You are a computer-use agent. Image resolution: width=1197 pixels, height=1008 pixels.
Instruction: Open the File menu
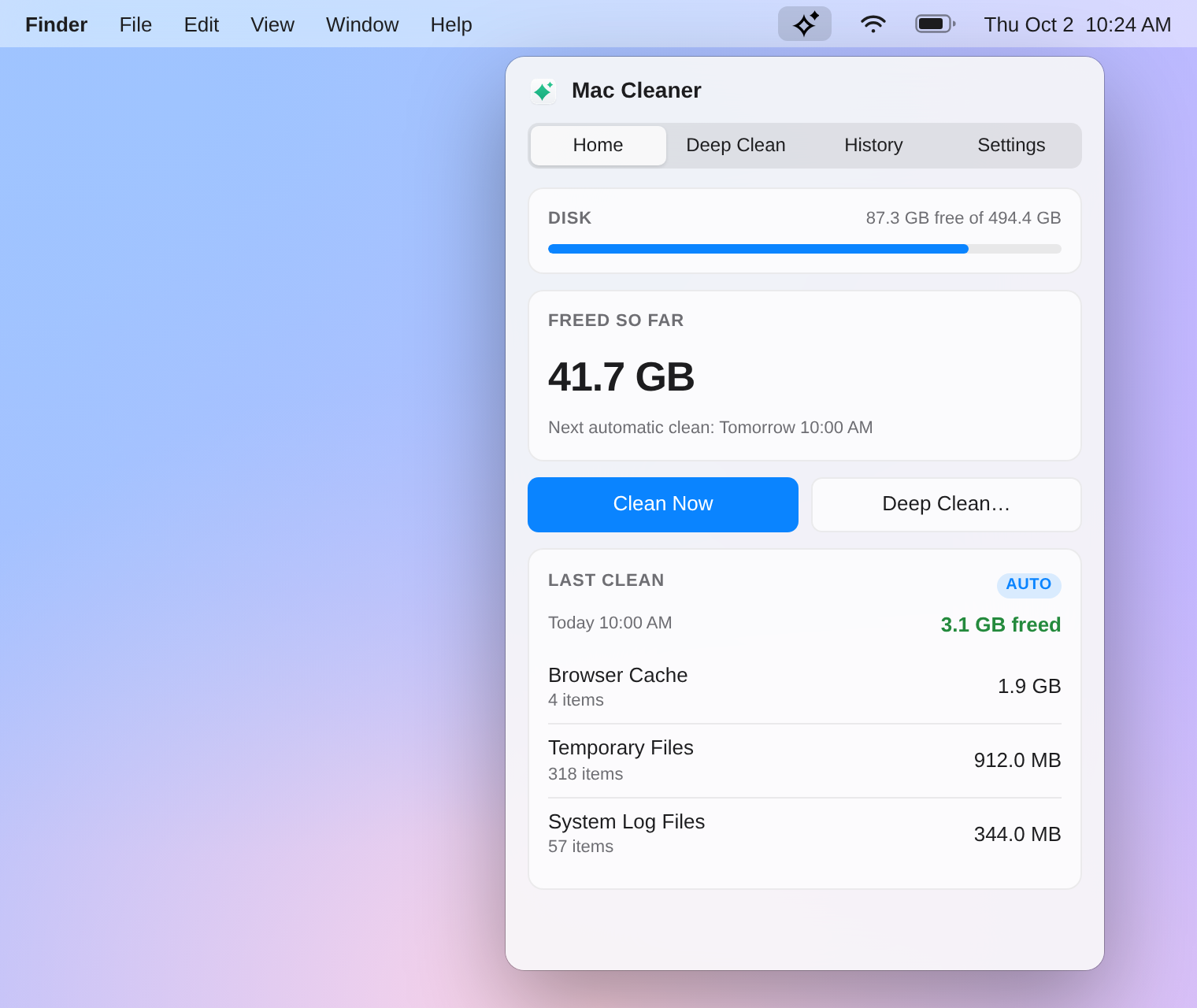(135, 24)
